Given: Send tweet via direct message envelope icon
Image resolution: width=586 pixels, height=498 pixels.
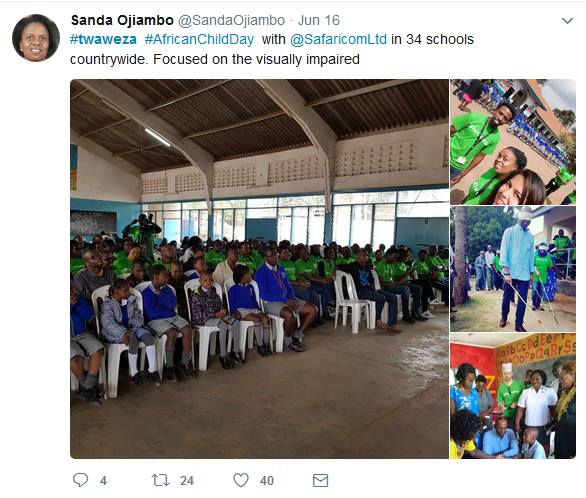Looking at the screenshot, I should pyautogui.click(x=320, y=480).
